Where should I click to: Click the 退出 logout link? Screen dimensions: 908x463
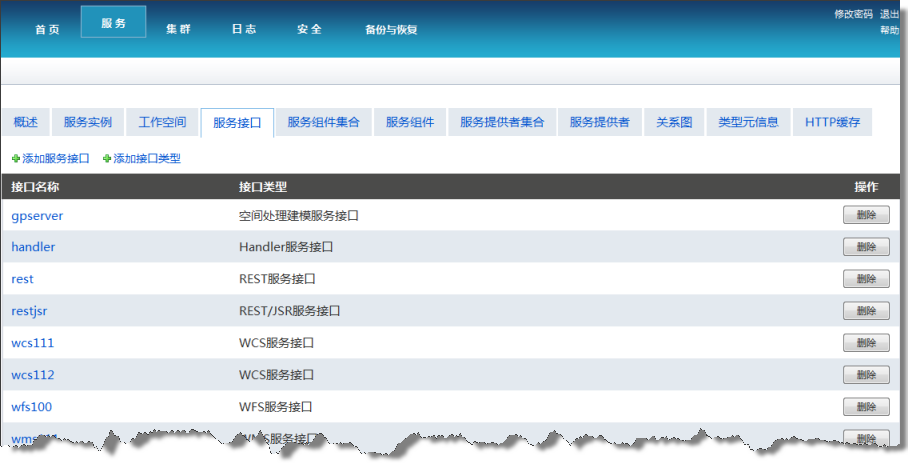[x=889, y=14]
